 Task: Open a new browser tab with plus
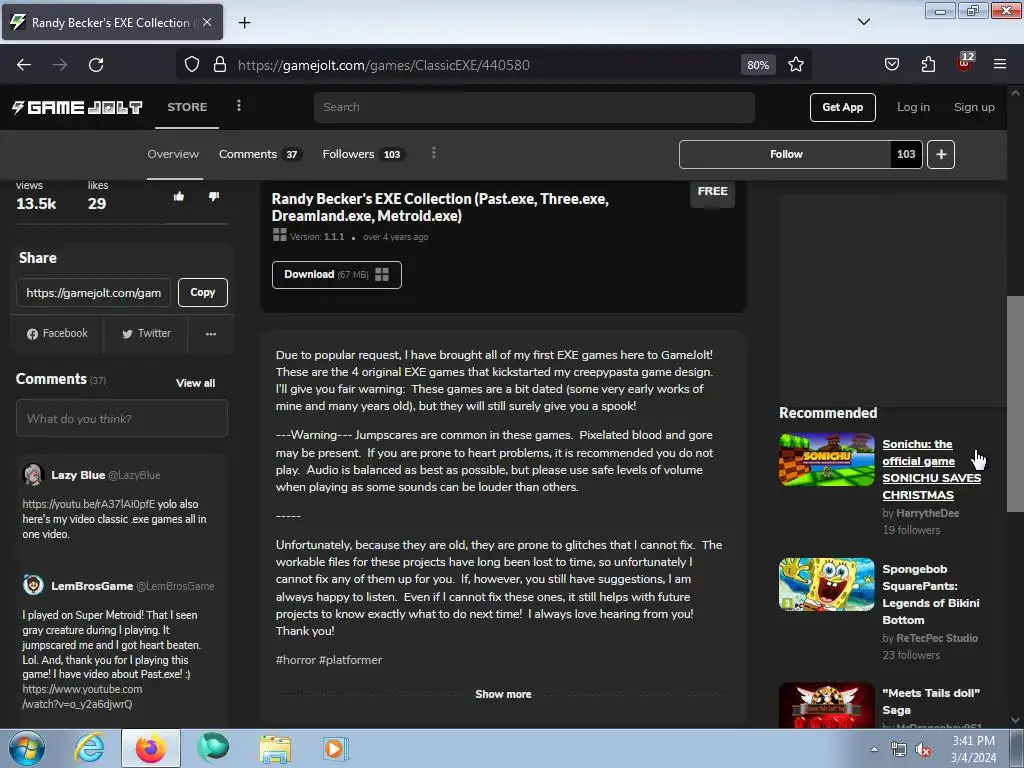244,23
